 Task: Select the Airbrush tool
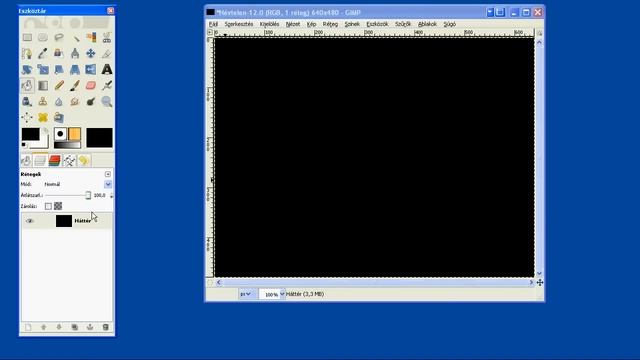coord(107,85)
